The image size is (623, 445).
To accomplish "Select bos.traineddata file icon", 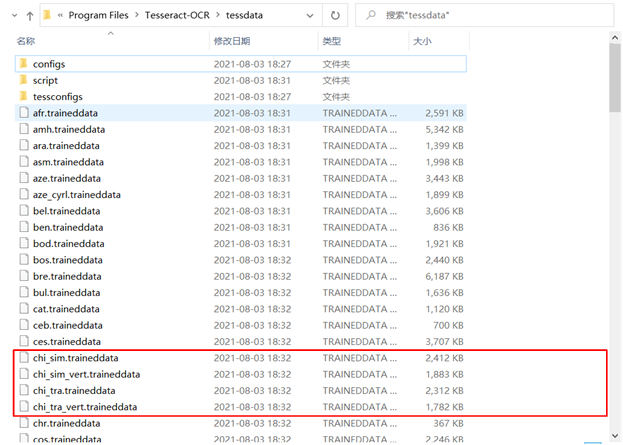I will [x=24, y=259].
